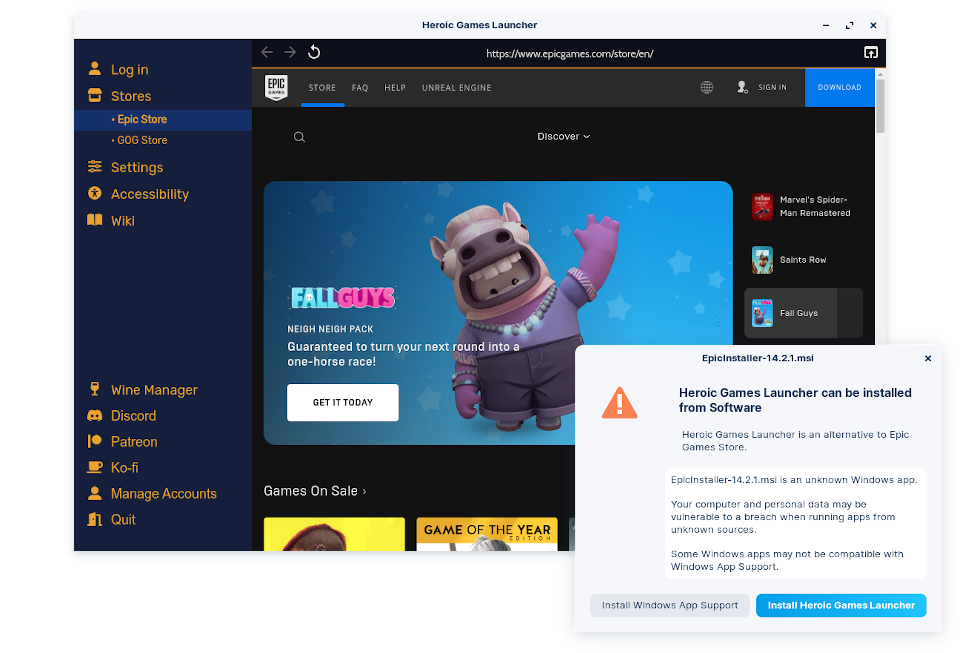Select GOG Store in the sidebar

point(142,140)
